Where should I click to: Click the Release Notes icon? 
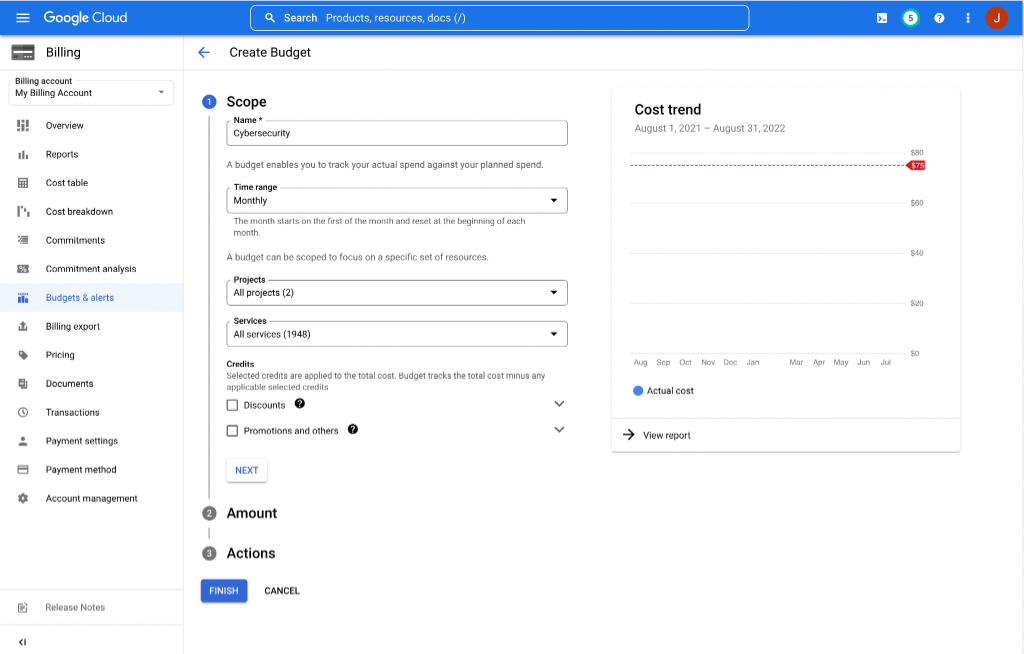(x=23, y=608)
